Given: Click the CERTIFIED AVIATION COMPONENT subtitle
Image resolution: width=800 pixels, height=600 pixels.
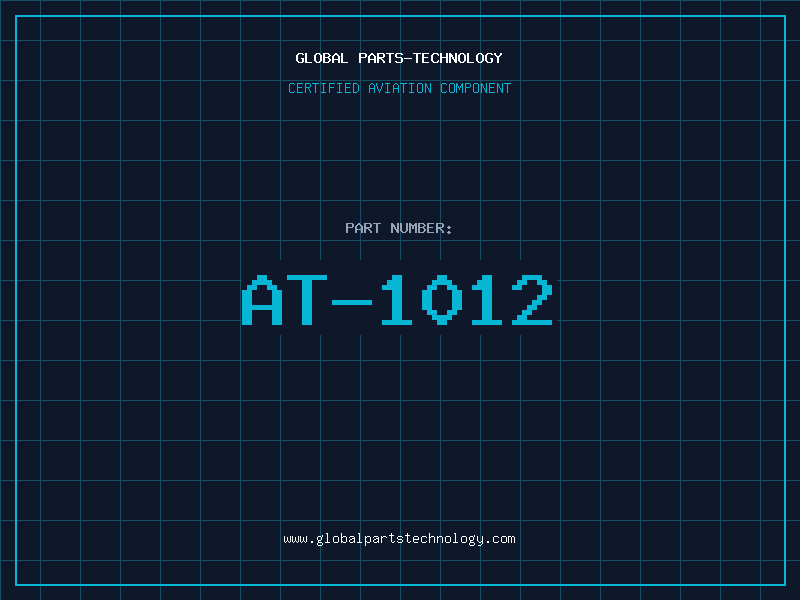Looking at the screenshot, I should (399, 88).
